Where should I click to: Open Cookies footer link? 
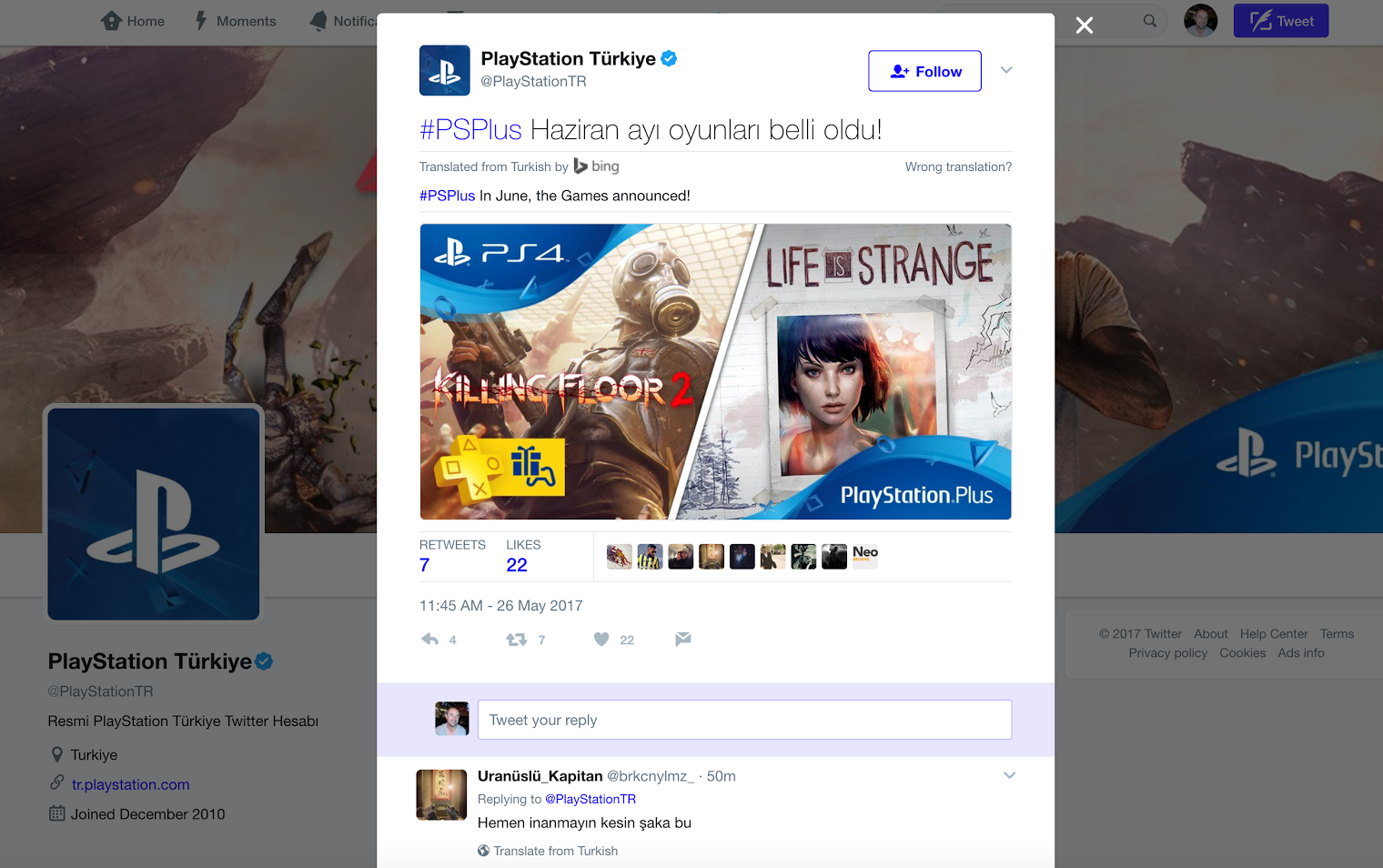click(x=1243, y=653)
